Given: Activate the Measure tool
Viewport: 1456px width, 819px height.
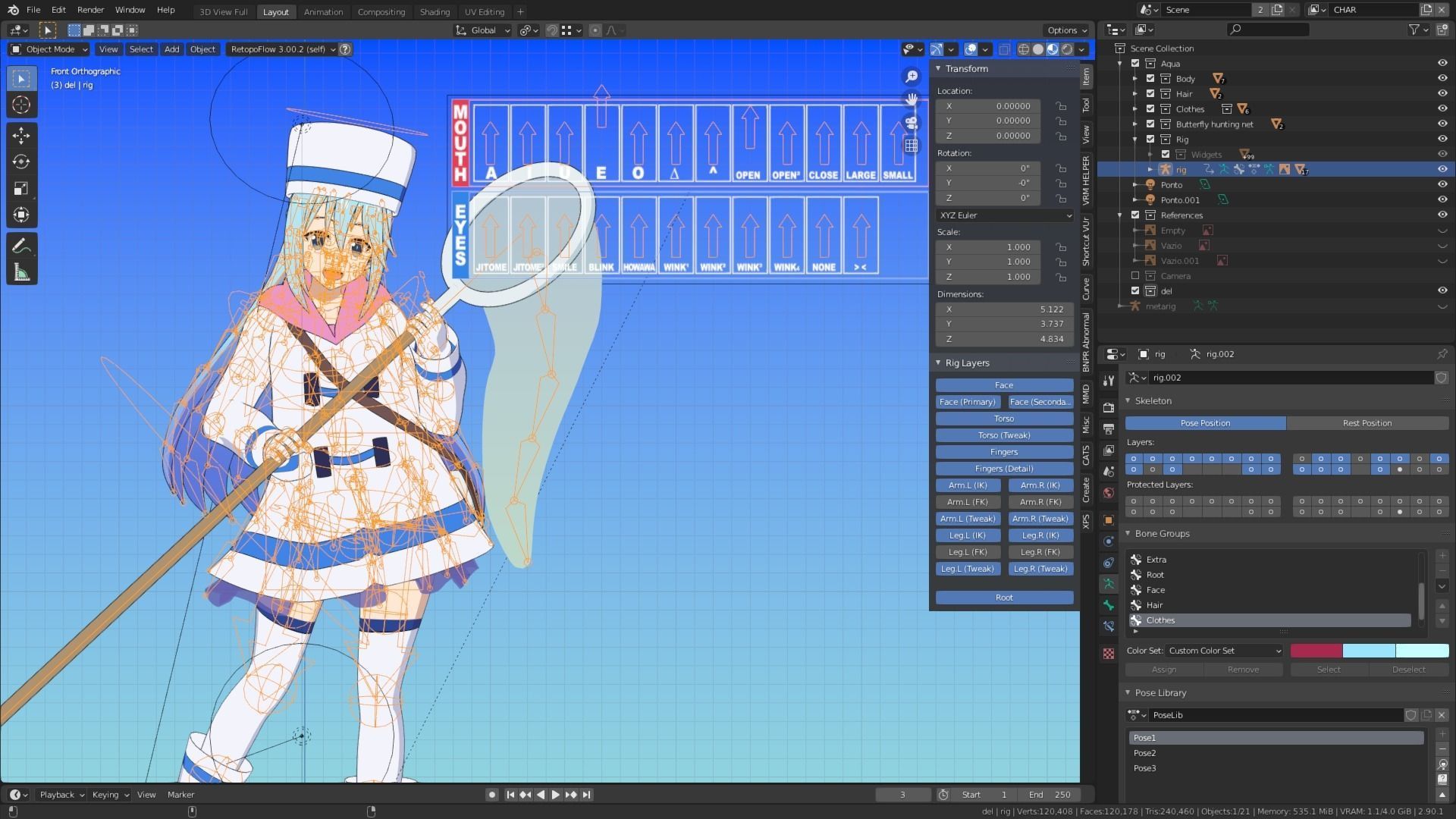Looking at the screenshot, I should (x=21, y=273).
